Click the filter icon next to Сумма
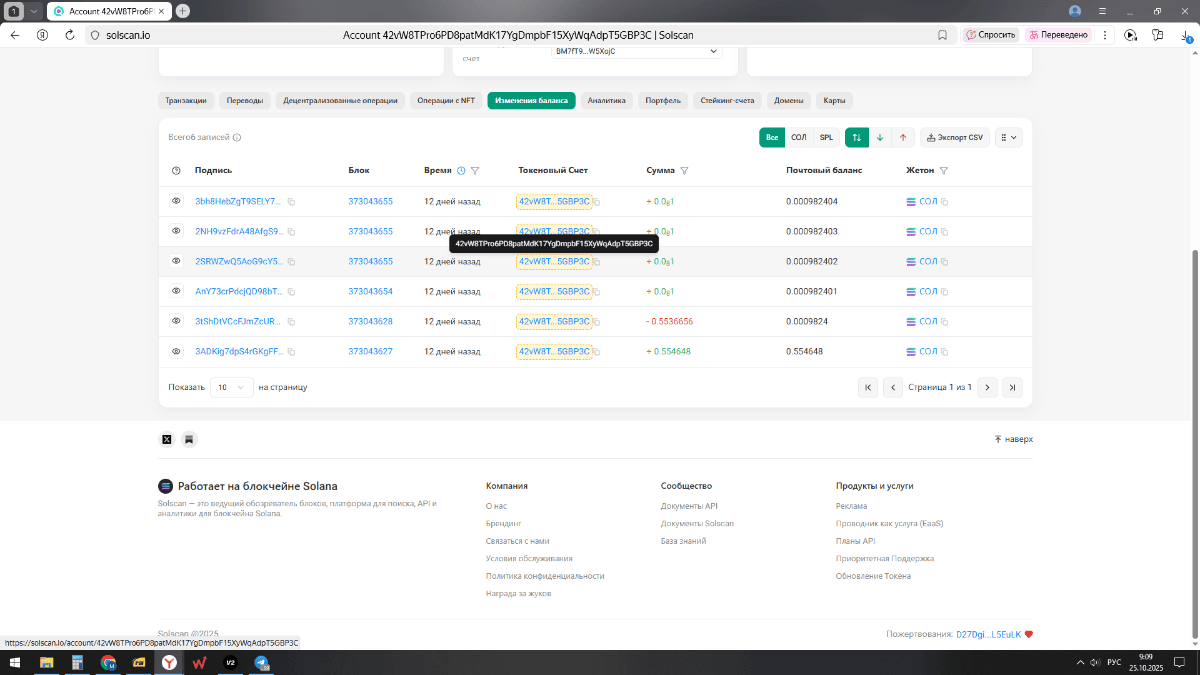The width and height of the screenshot is (1200, 675). (x=684, y=171)
